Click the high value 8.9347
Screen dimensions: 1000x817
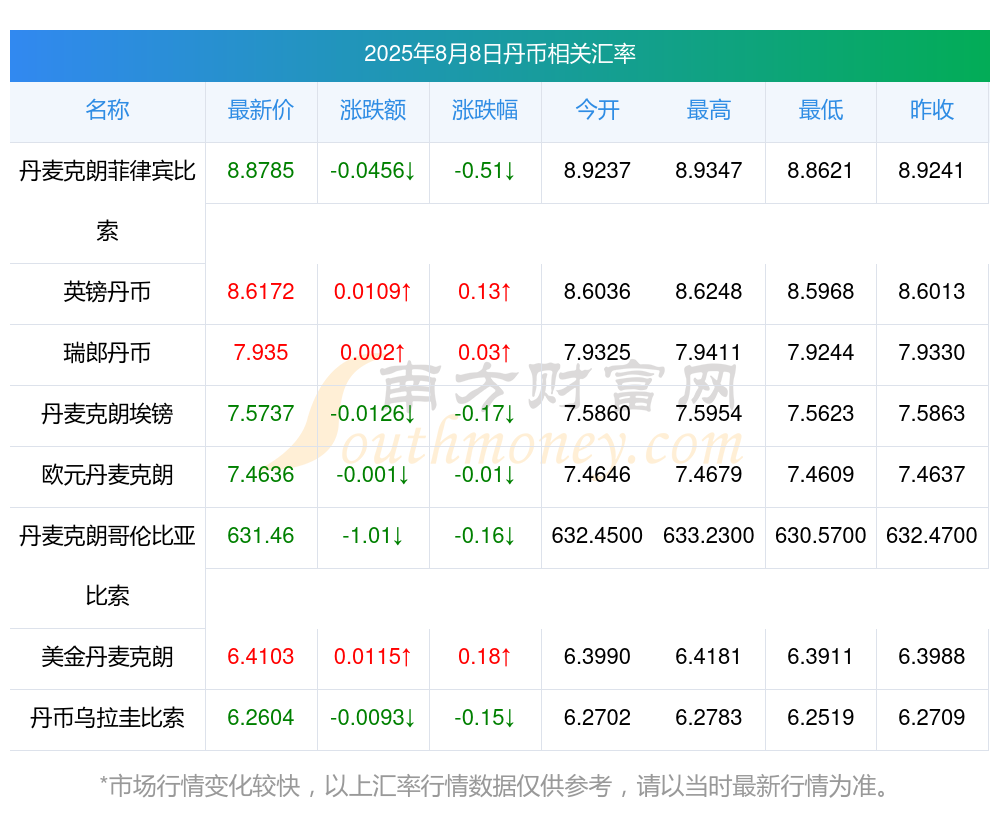click(709, 171)
